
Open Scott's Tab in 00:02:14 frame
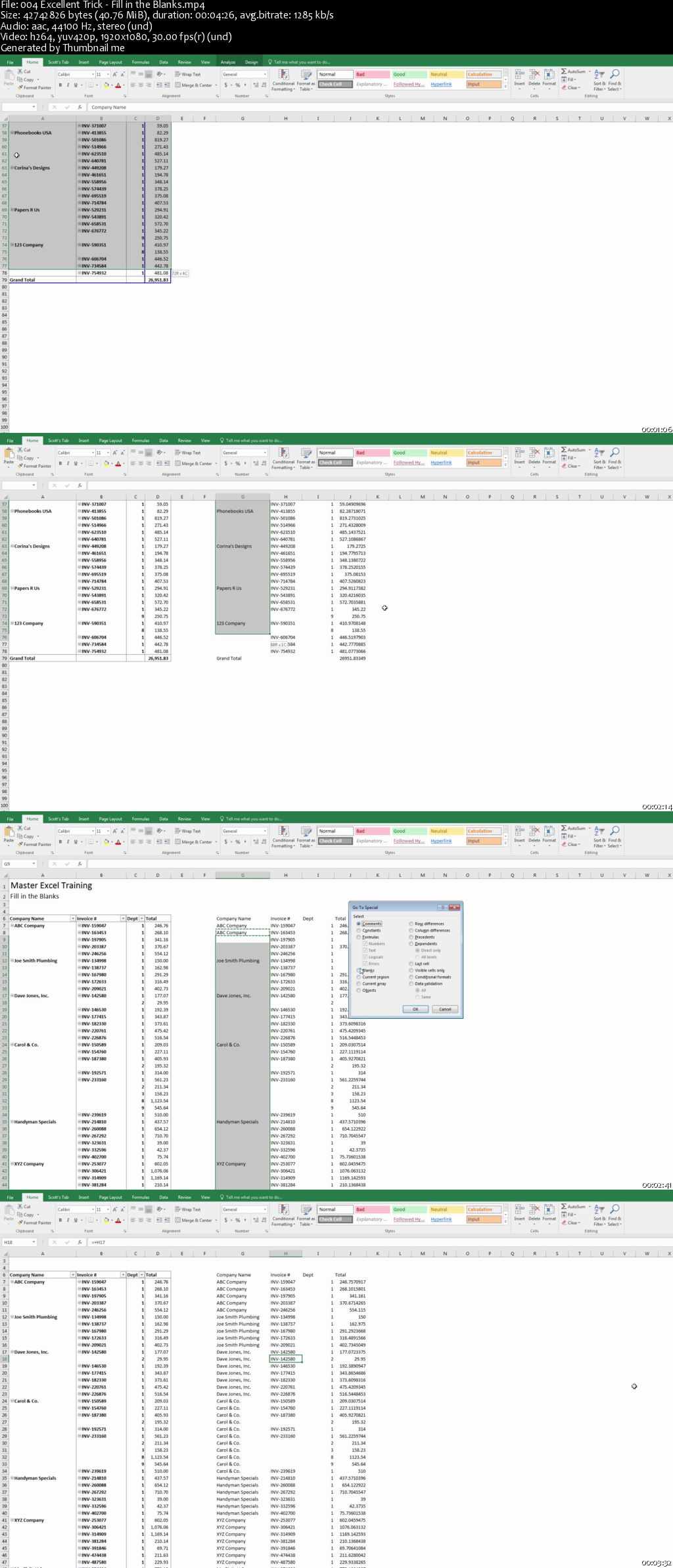pos(58,441)
